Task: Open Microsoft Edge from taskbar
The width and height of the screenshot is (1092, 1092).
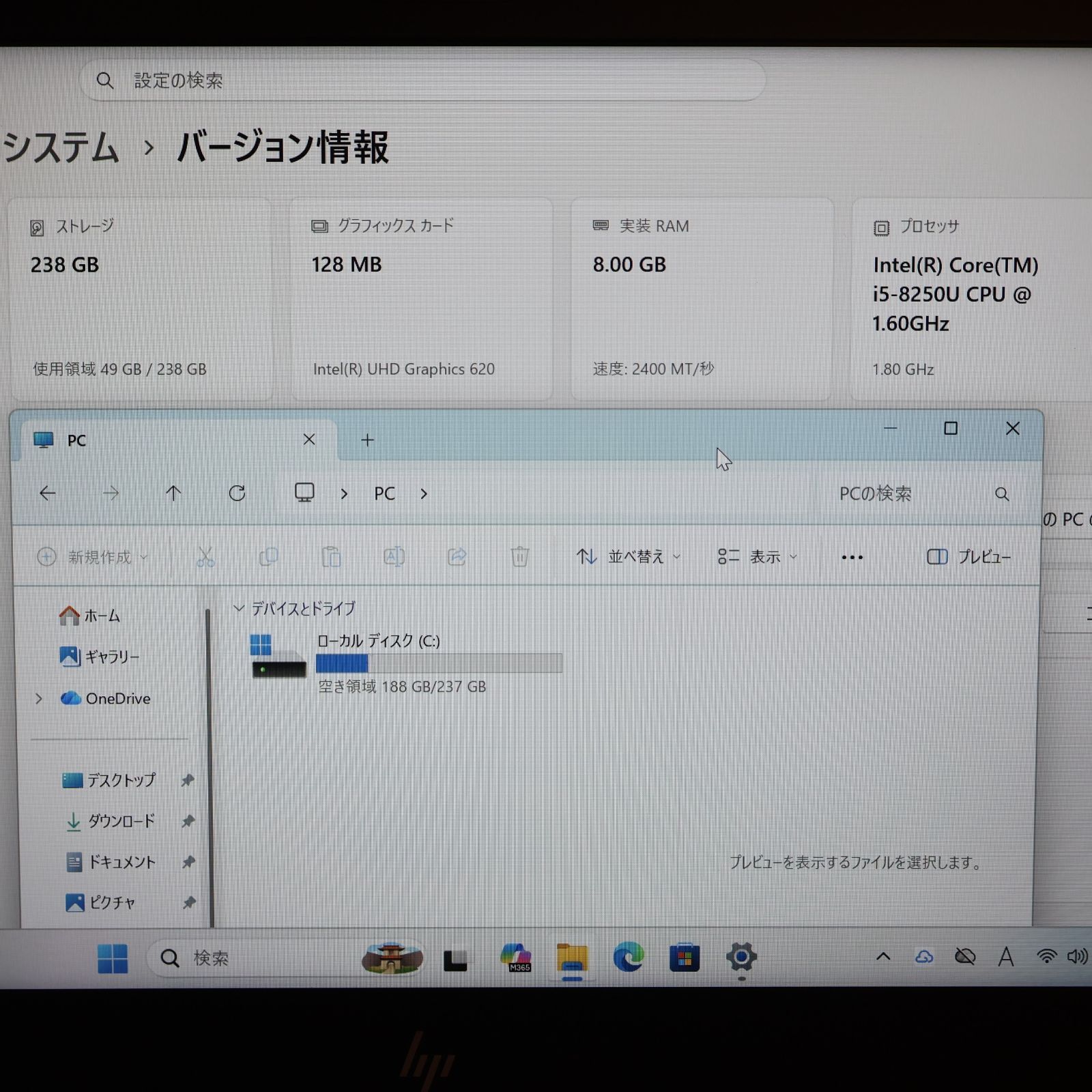Action: [x=628, y=957]
